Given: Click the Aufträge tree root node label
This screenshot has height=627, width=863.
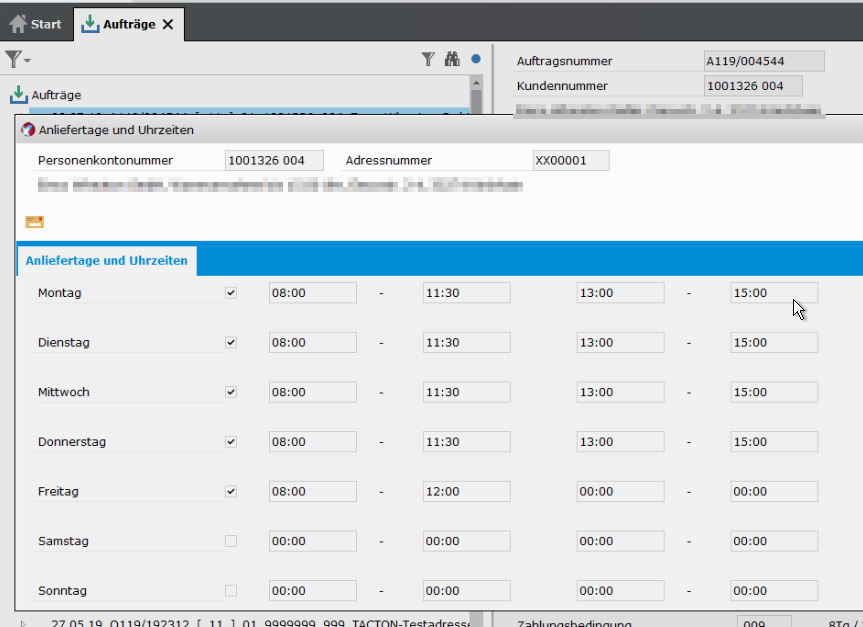Looking at the screenshot, I should click(56, 95).
